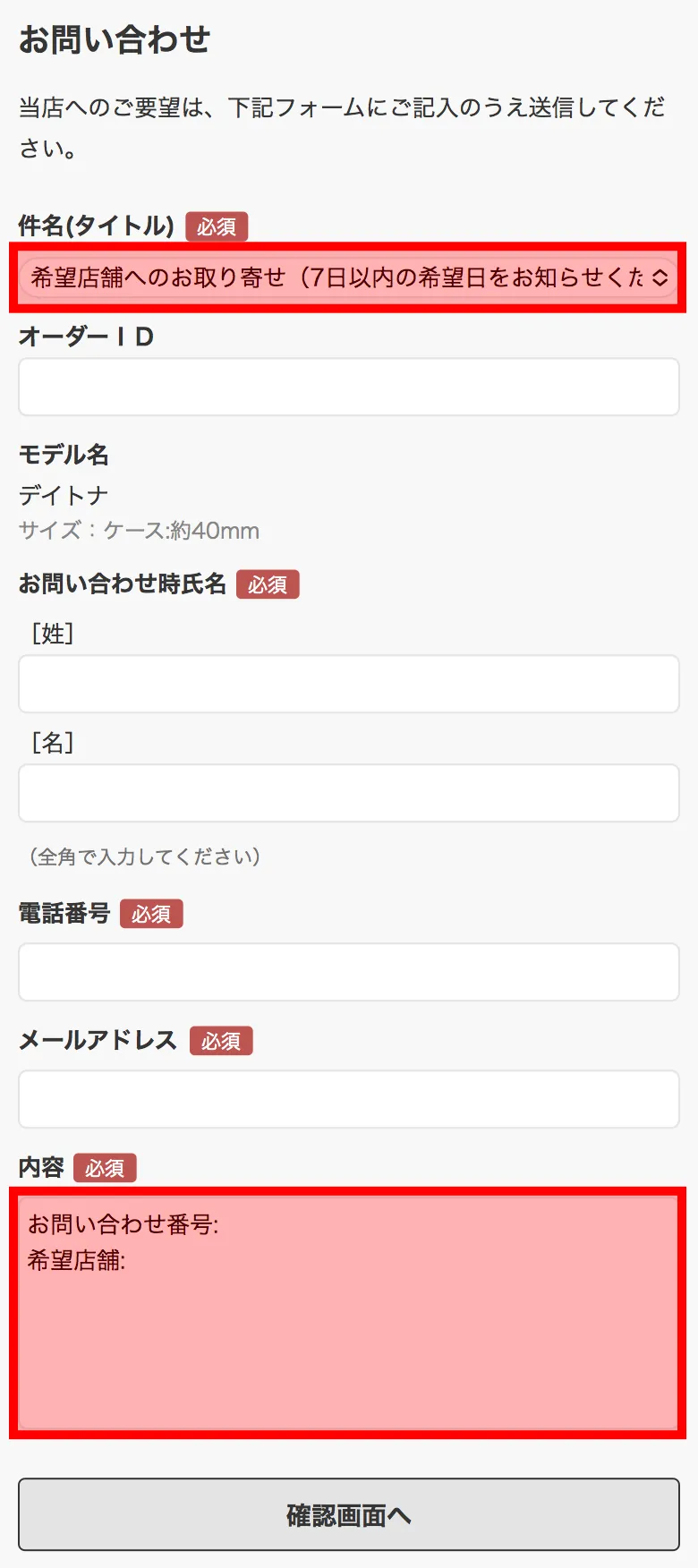
Task: Click the up-down chevron arrows in subject select
Action: 660,277
